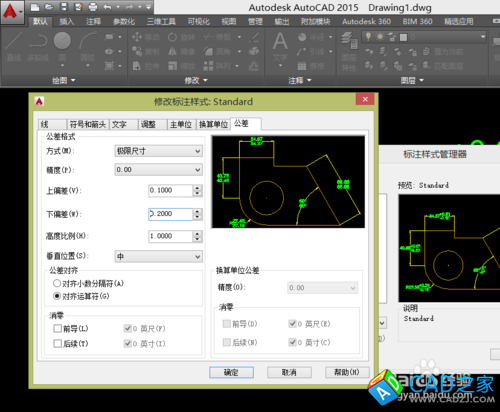Choose the 旋转 Rotate tool

point(181,37)
